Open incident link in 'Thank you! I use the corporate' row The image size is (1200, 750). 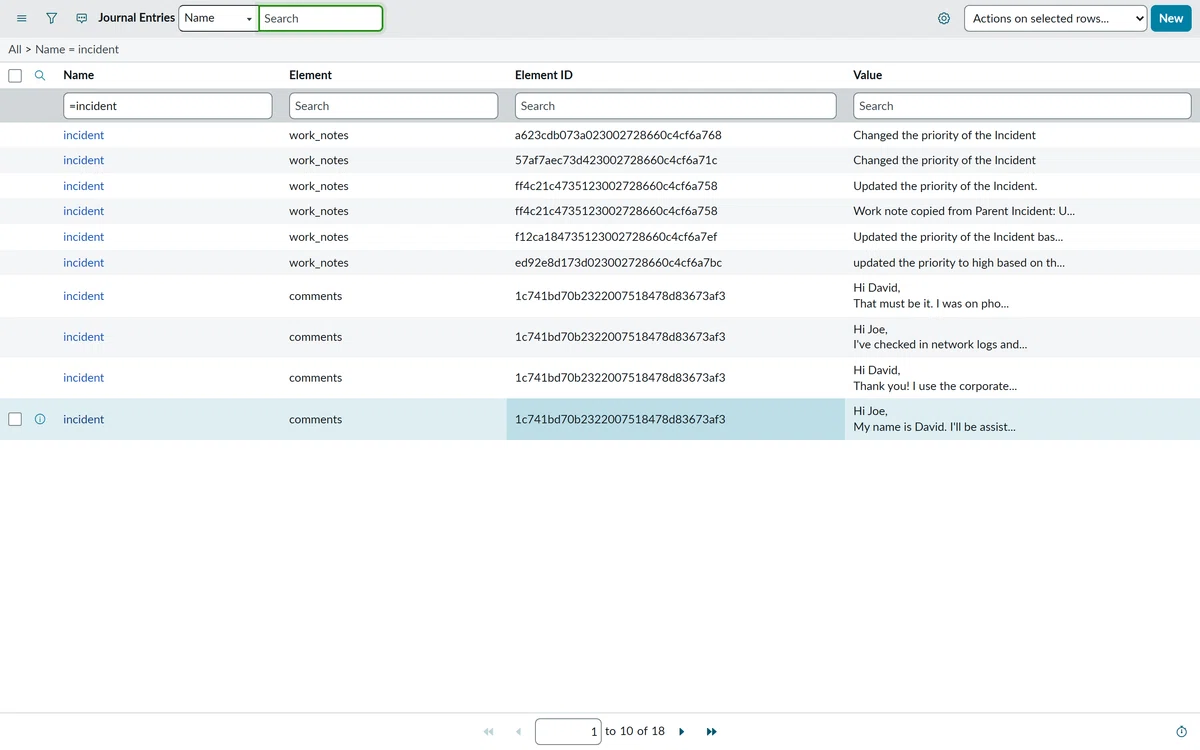[83, 378]
